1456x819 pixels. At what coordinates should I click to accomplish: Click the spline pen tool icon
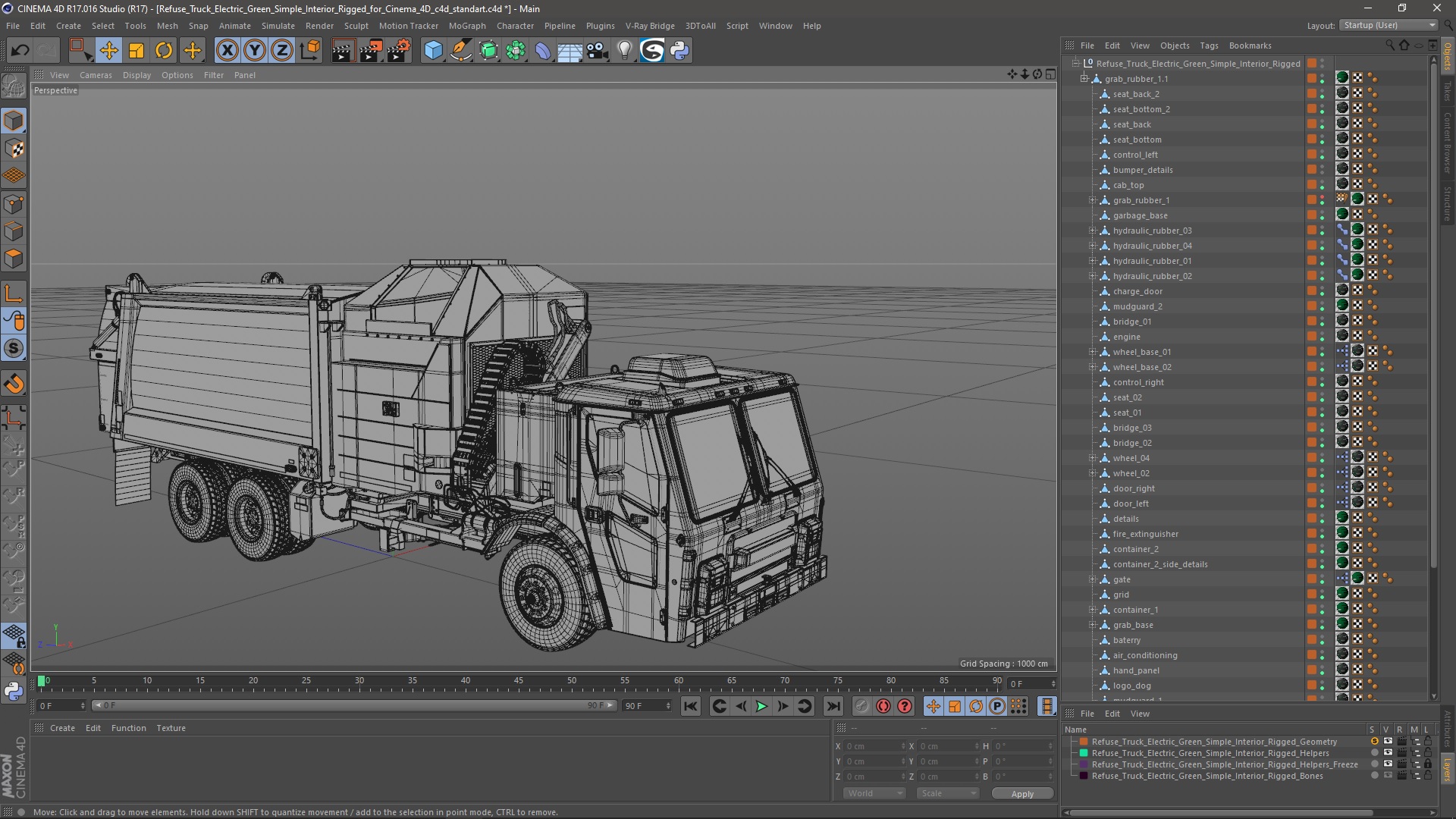(460, 51)
